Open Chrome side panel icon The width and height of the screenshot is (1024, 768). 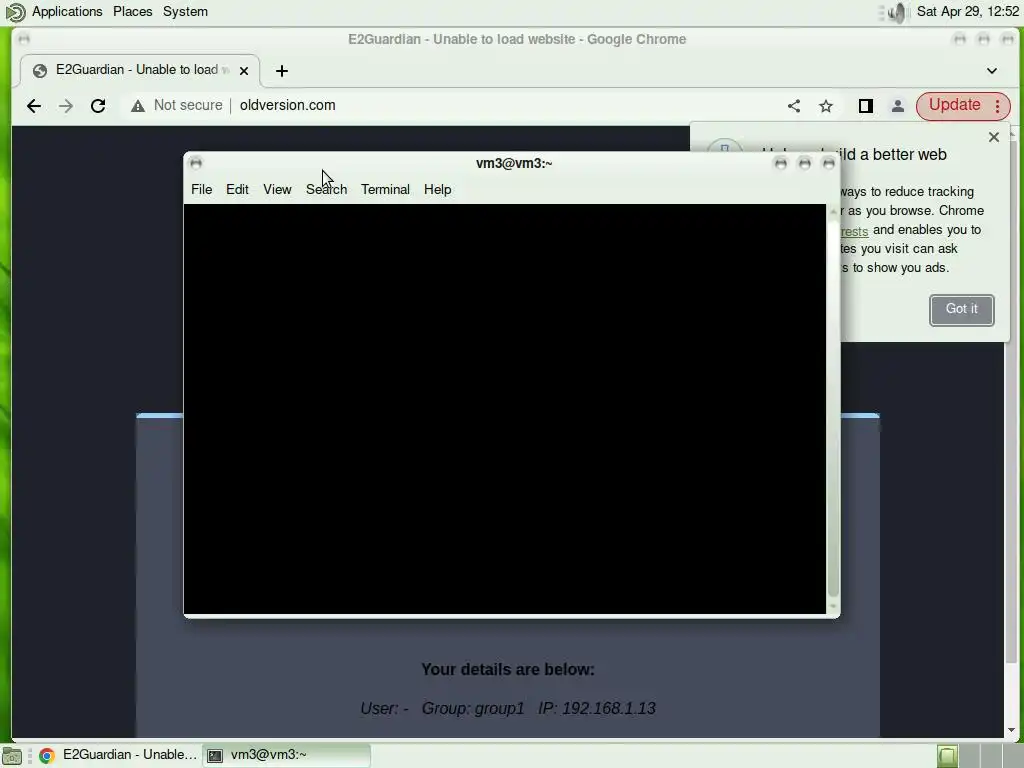865,106
